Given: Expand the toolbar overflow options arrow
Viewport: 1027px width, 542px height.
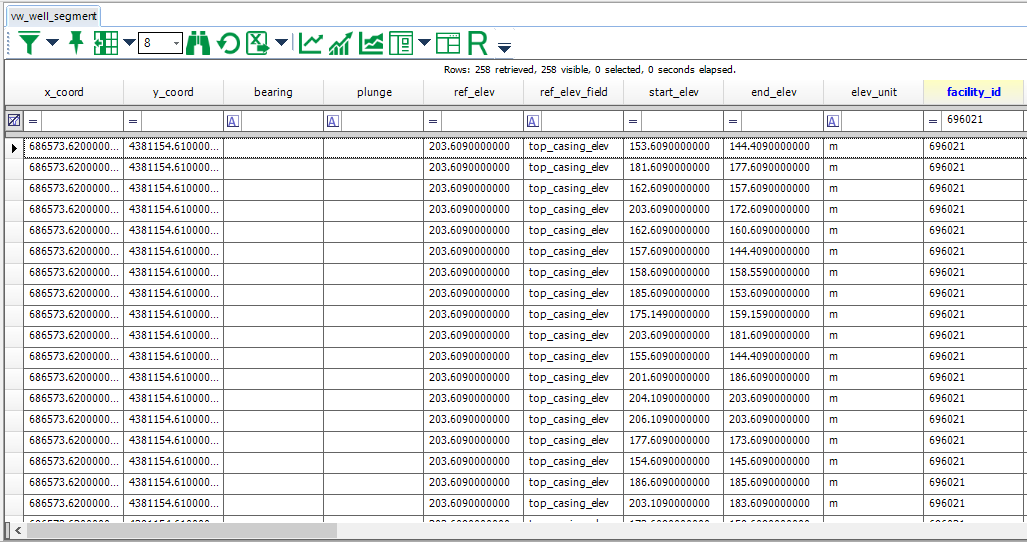Looking at the screenshot, I should coord(504,47).
